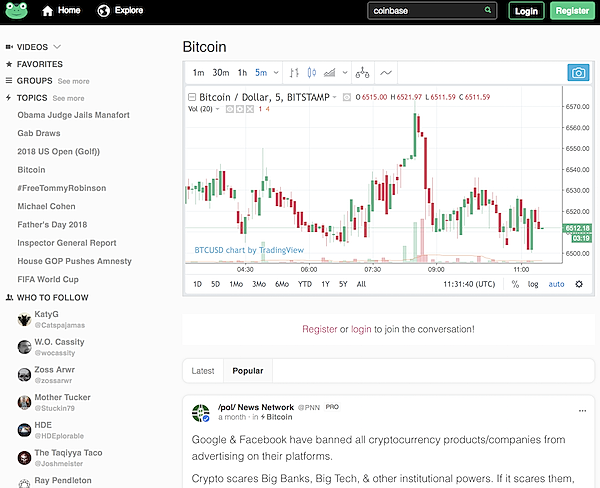Open KatyG's avatar
The height and width of the screenshot is (488, 600).
pyautogui.click(x=24, y=319)
